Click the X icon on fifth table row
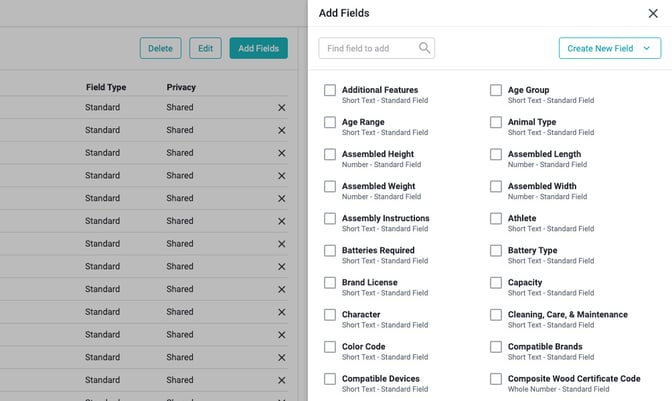672x401 pixels. [x=281, y=198]
